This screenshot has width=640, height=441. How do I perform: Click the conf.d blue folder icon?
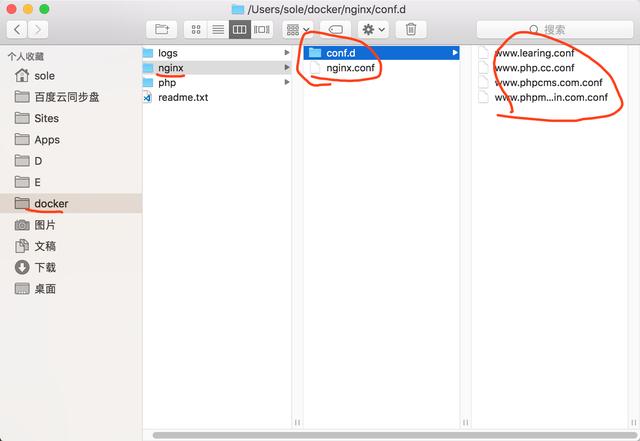point(315,53)
